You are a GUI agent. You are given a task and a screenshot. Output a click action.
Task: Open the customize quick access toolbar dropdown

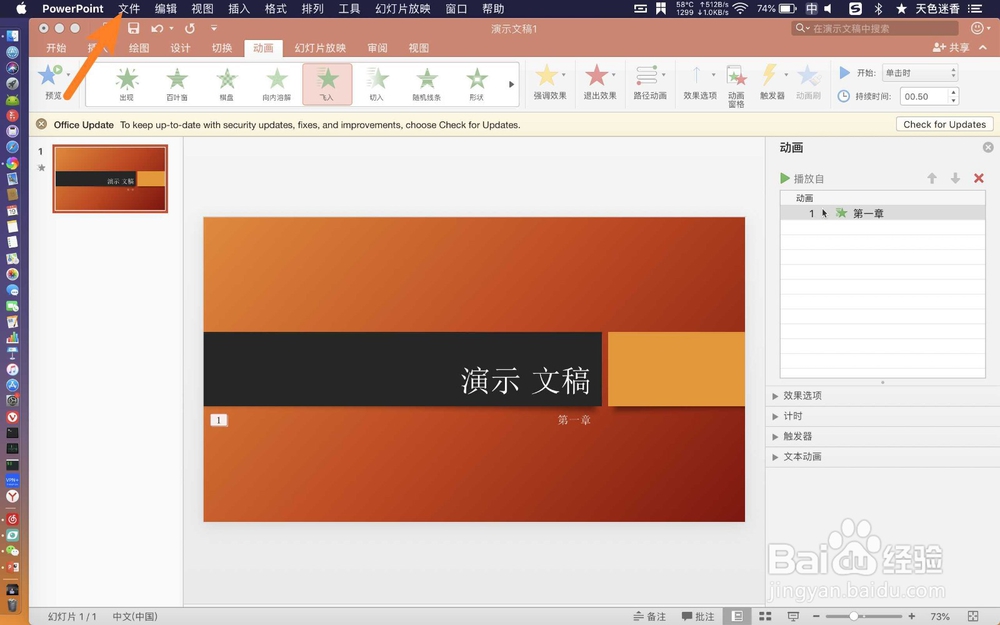[214, 28]
